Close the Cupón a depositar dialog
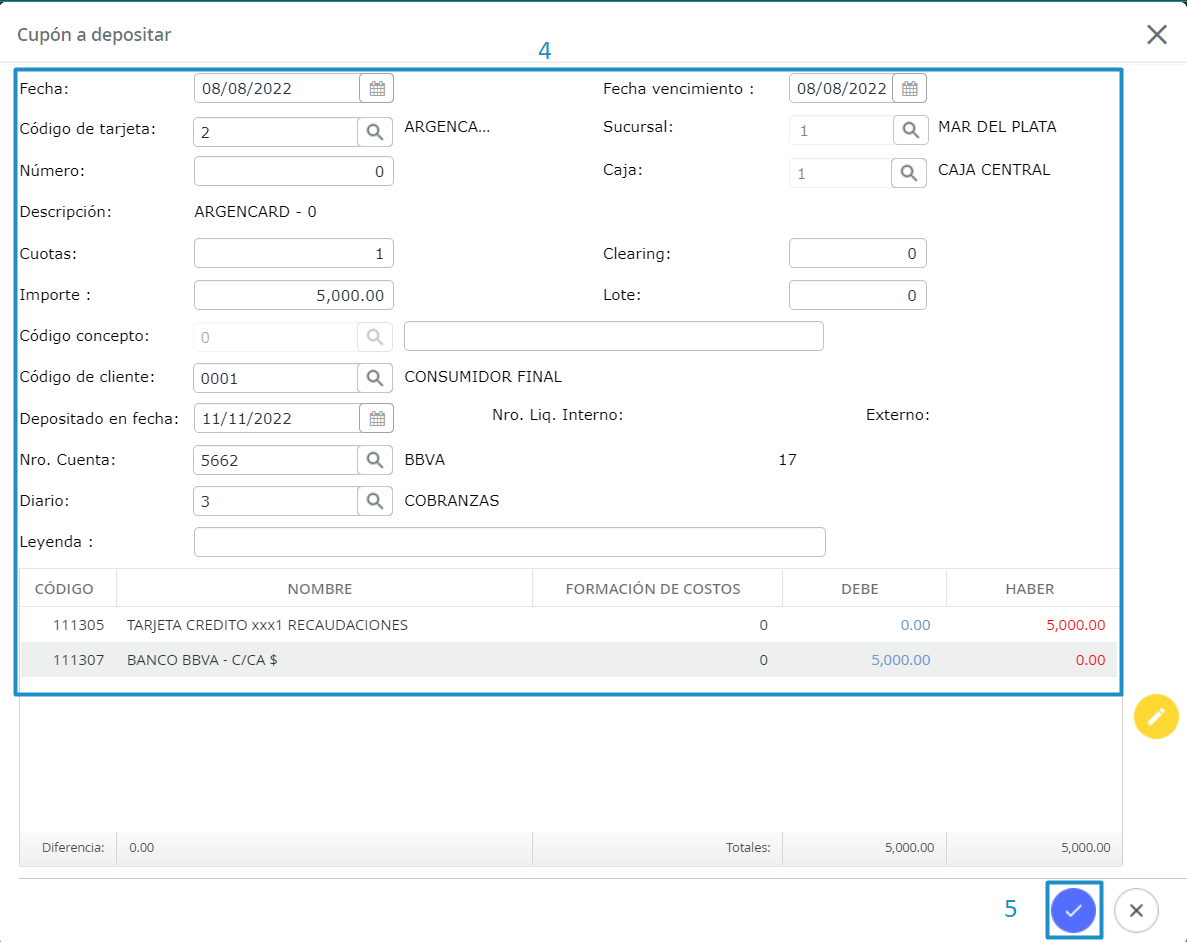 coord(1157,34)
